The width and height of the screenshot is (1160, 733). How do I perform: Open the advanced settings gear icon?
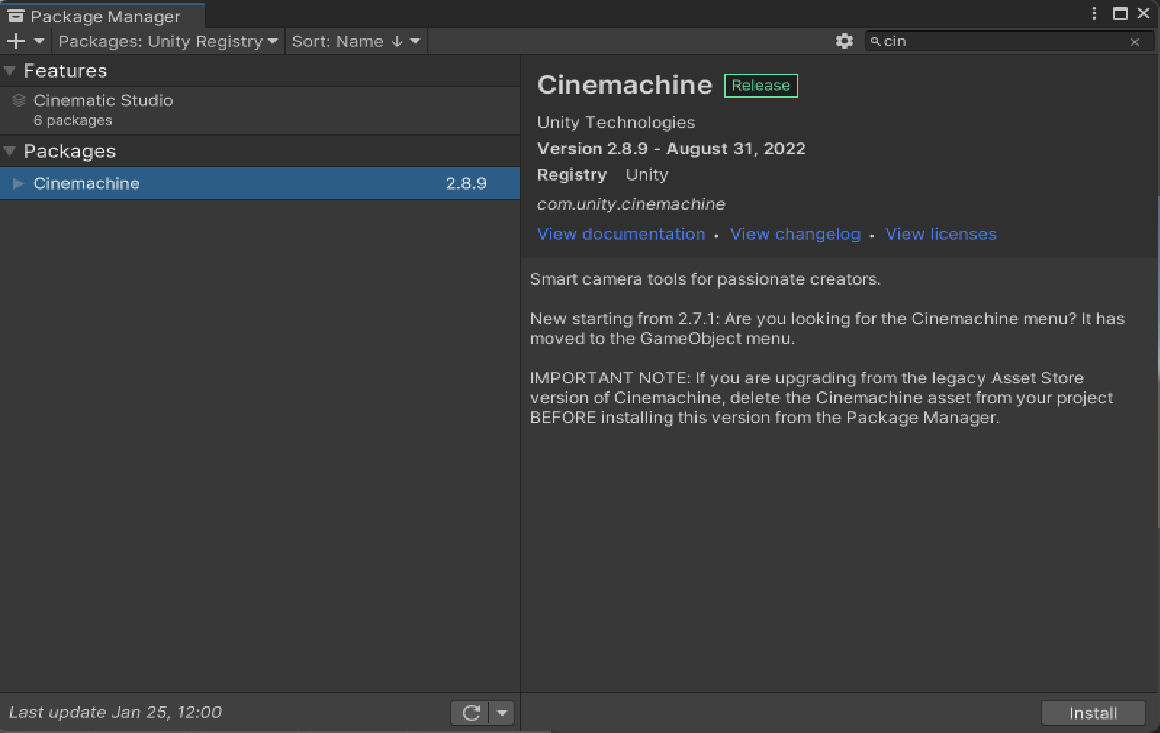point(845,41)
